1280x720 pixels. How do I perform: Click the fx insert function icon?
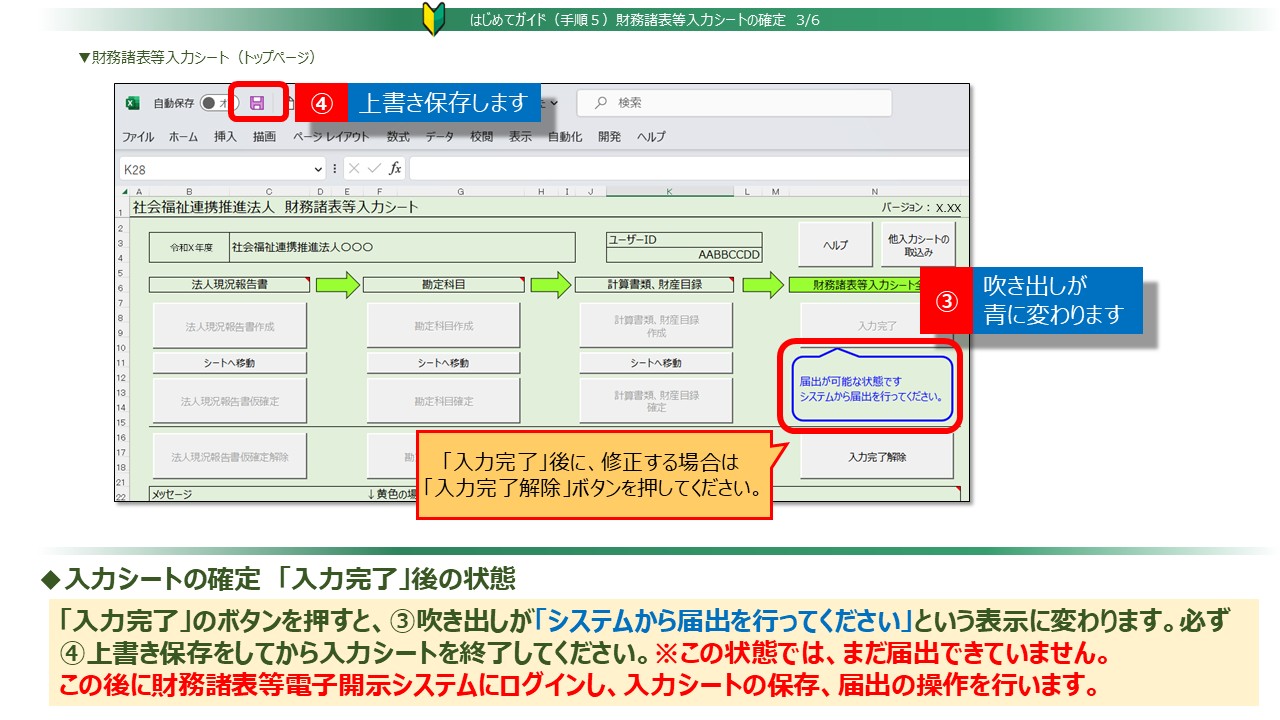pyautogui.click(x=395, y=169)
